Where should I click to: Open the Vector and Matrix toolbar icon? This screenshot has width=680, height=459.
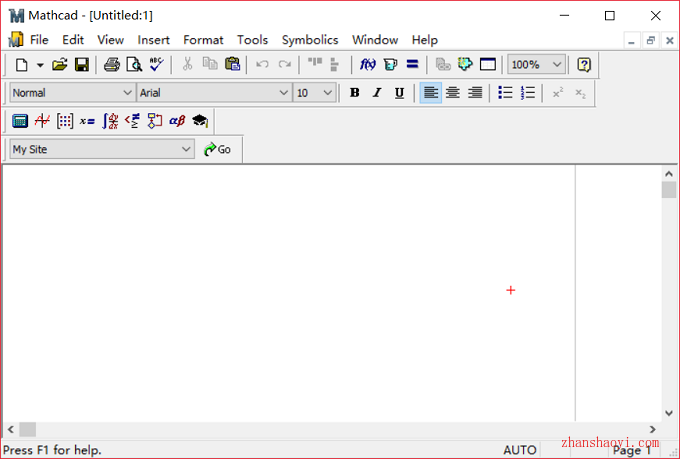[65, 121]
